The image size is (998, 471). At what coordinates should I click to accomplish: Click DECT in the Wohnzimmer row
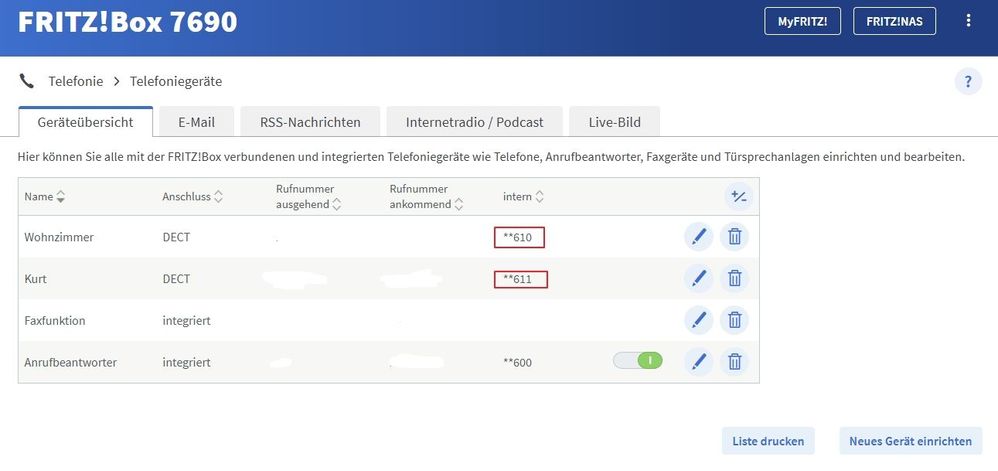pos(176,237)
